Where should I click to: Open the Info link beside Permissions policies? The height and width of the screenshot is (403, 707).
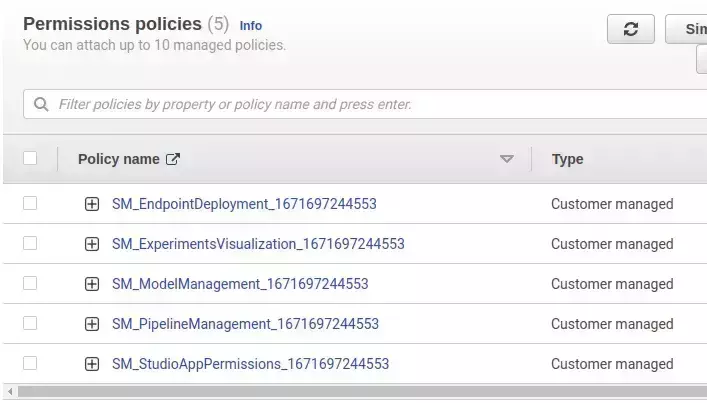(250, 25)
